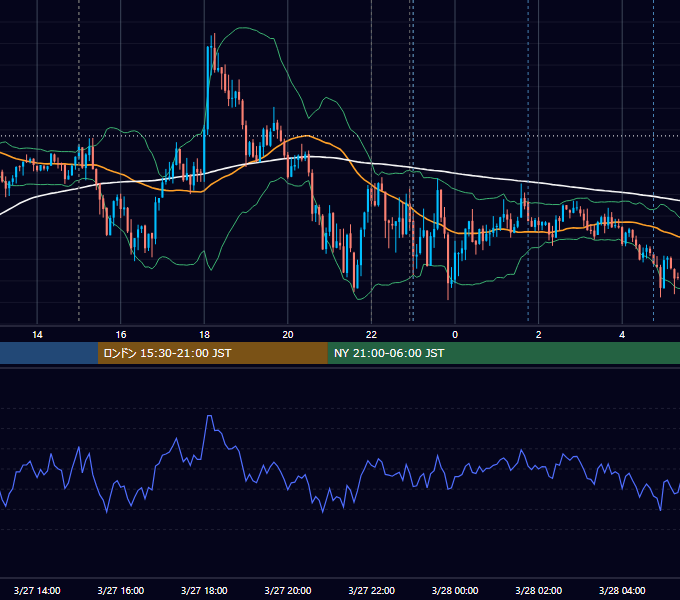
Task: Click the "18" hour label on price chart axis
Action: click(x=204, y=335)
